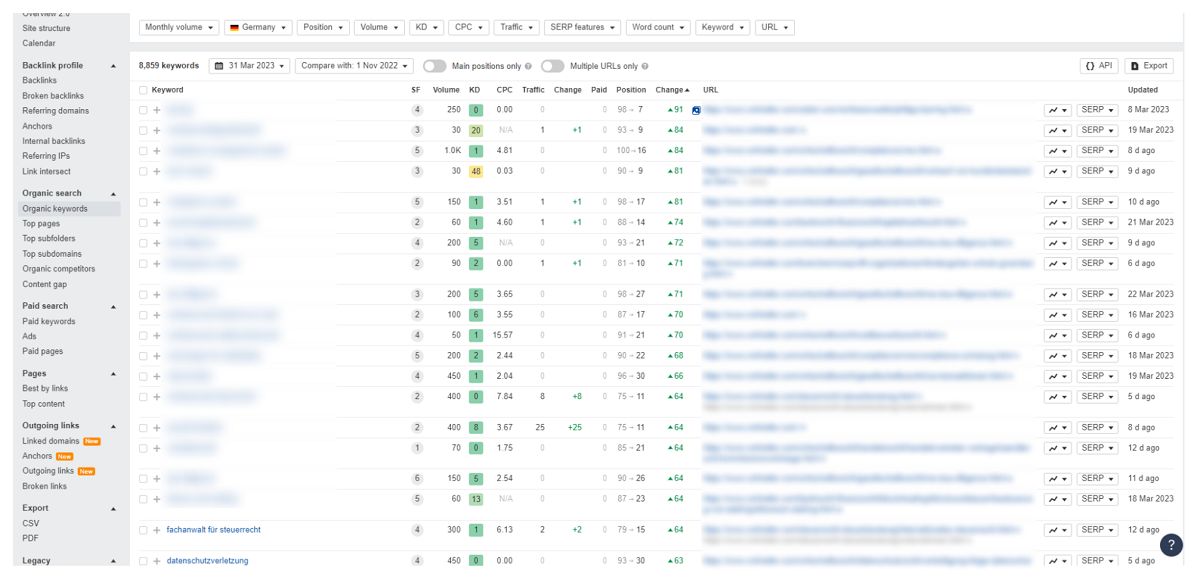1200x580 pixels.
Task: Click the Export button
Action: 1148,66
